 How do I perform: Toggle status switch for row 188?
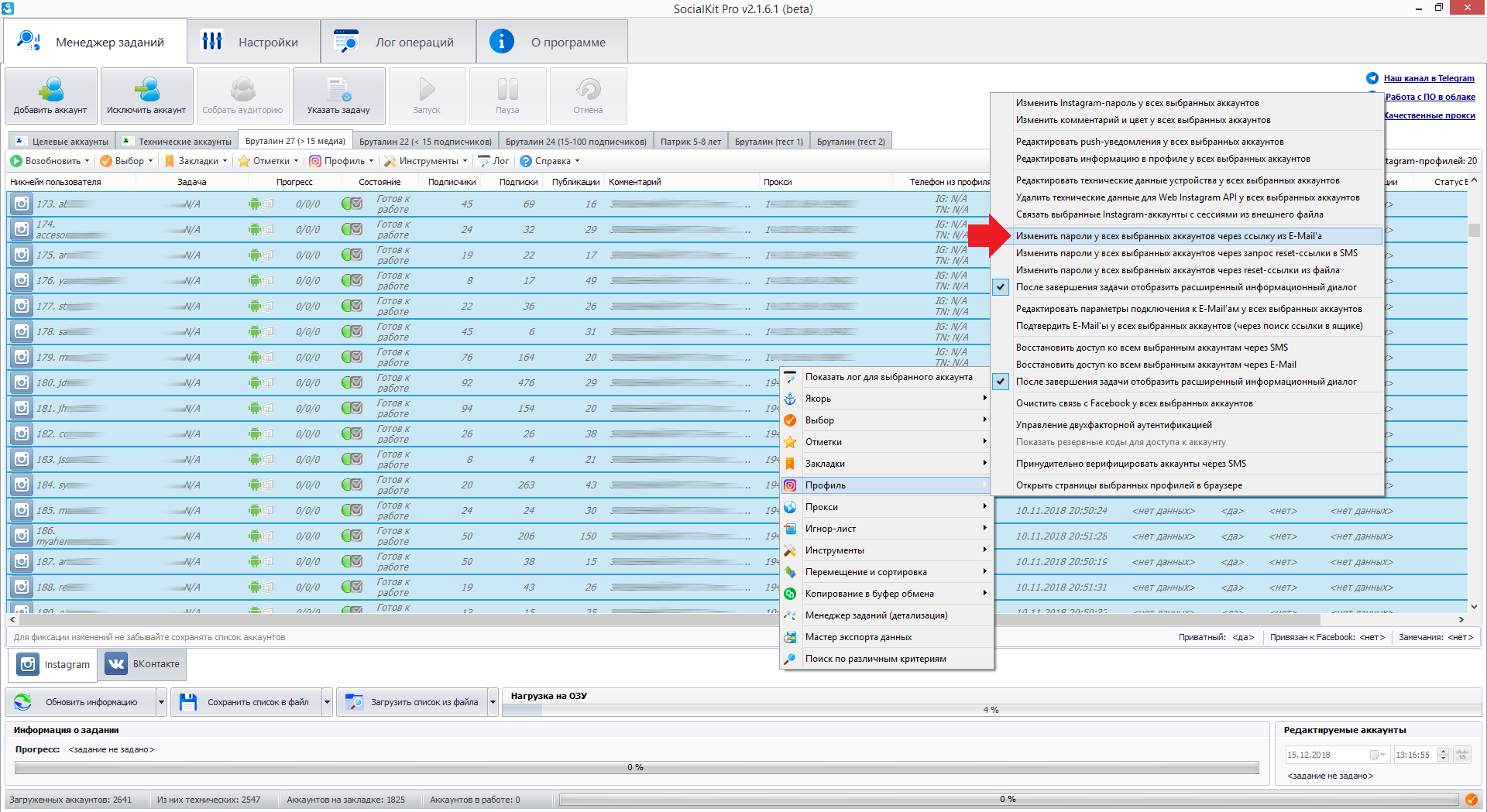pos(352,587)
